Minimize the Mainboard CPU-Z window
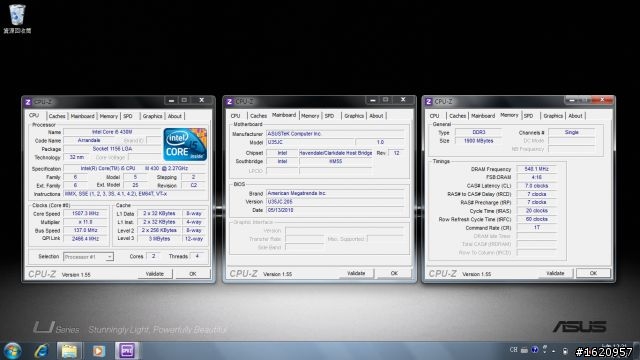The height and width of the screenshot is (360, 640). (372, 100)
